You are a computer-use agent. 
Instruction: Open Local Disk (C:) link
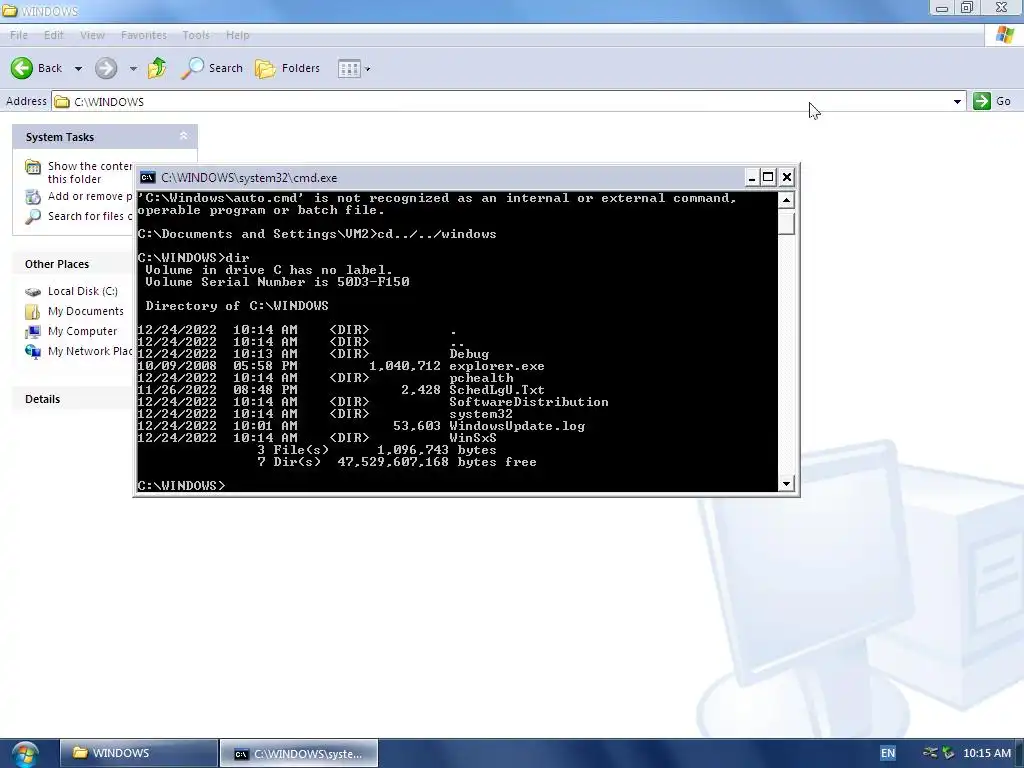point(82,291)
